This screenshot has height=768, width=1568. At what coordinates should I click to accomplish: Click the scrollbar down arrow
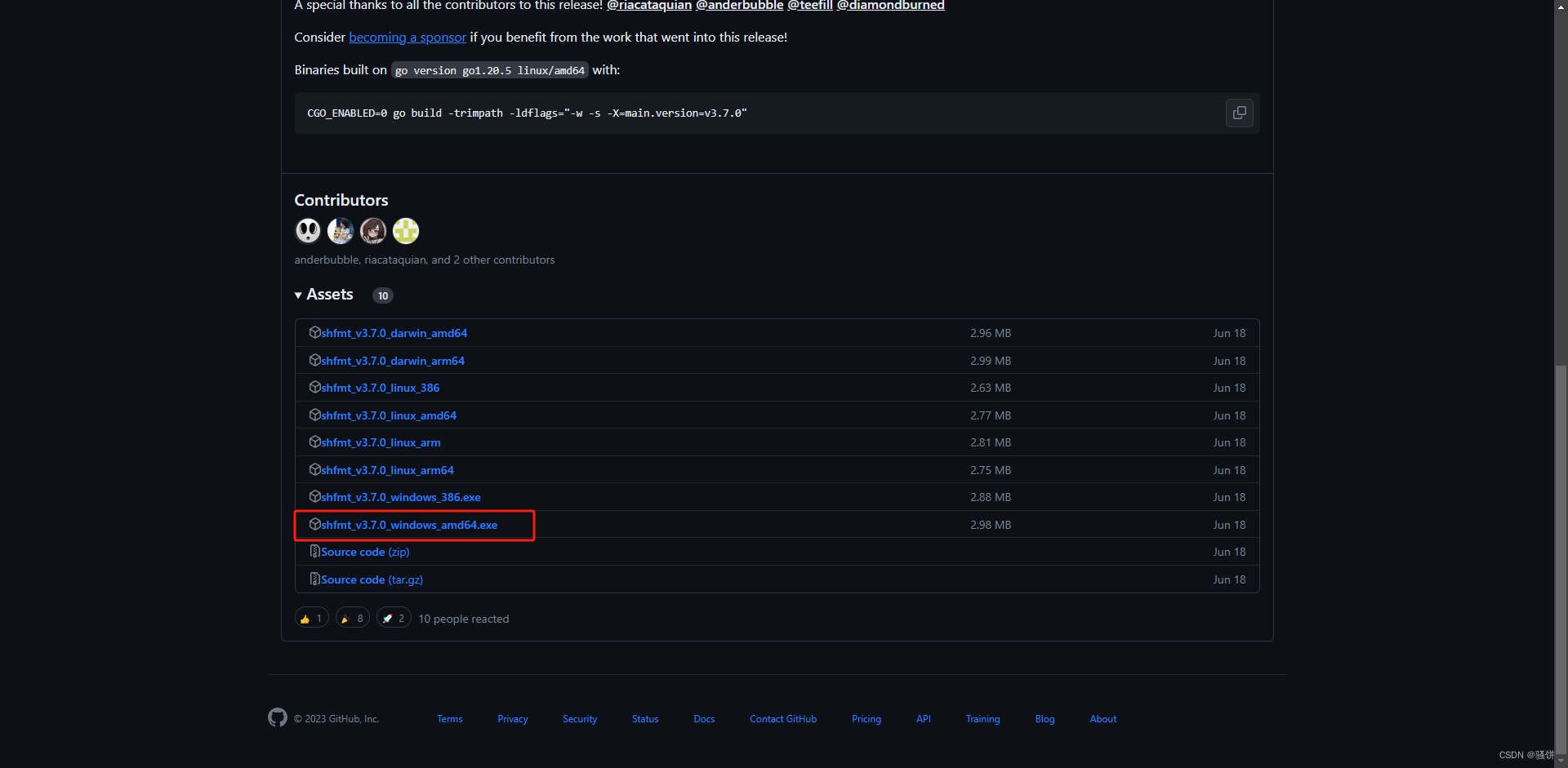(1561, 761)
